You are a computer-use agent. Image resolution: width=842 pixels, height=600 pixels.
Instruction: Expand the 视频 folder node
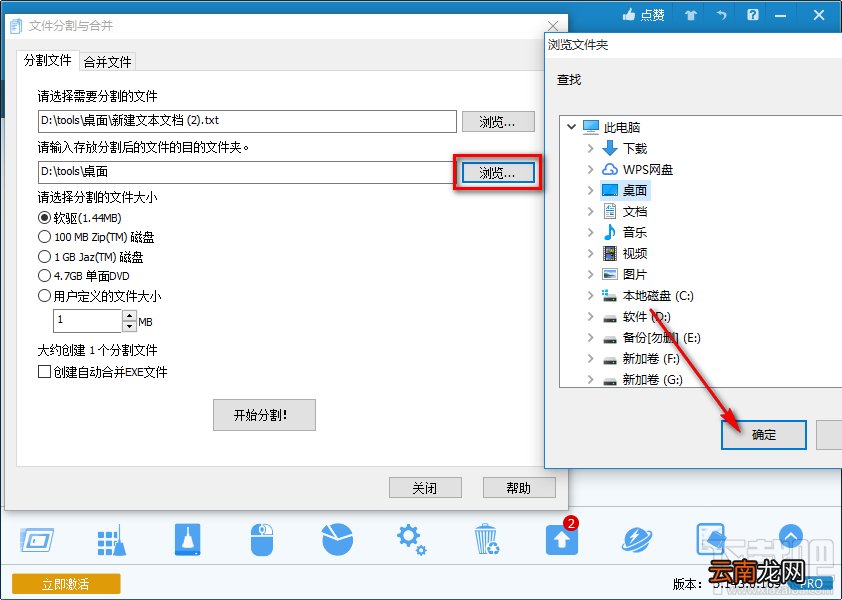[x=591, y=253]
